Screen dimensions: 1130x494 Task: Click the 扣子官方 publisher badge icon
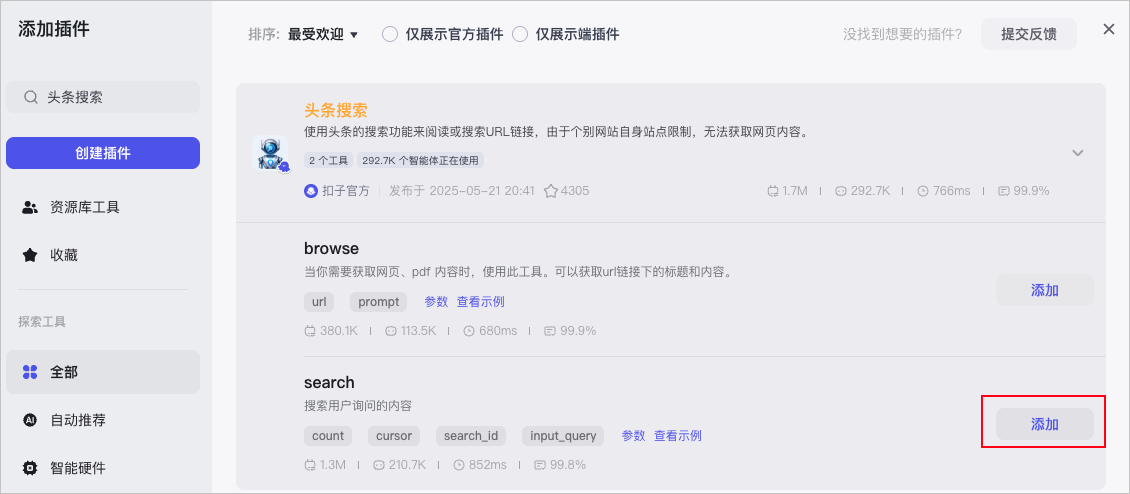click(x=311, y=191)
